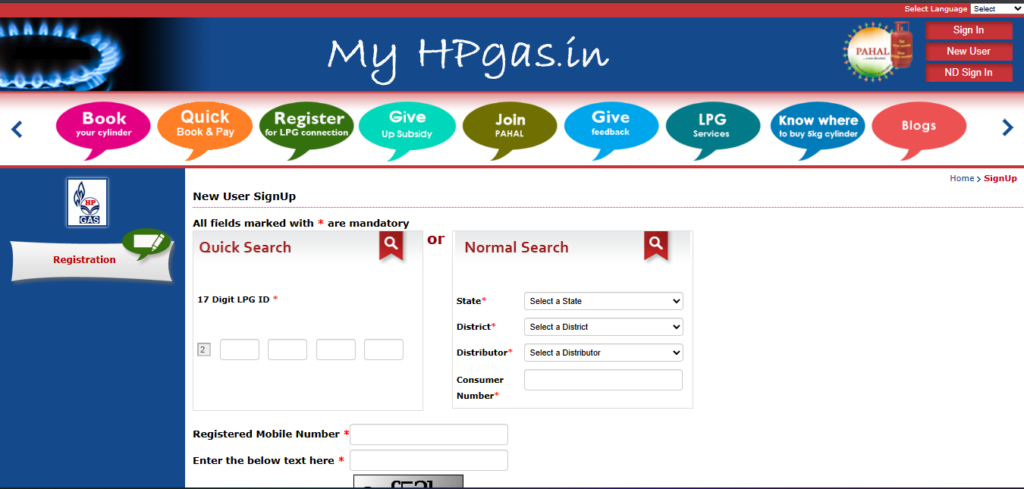Click the ND Sign In button
Screen dimensions: 1024x489
968,72
